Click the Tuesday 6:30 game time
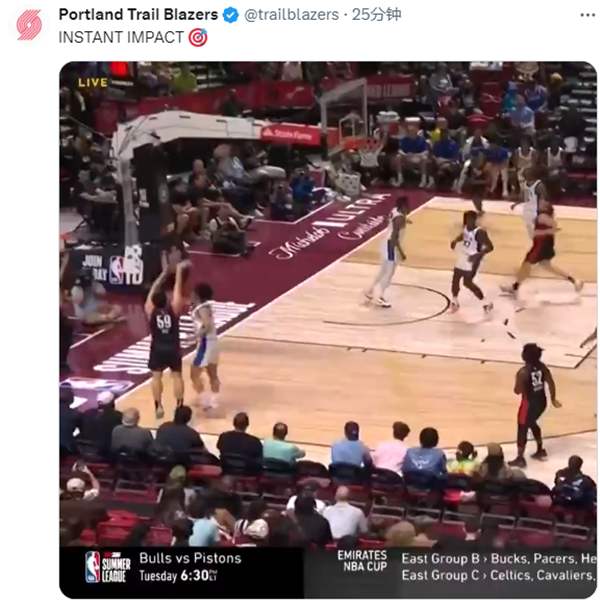Screen dimensions: 600x602 pyautogui.click(x=178, y=576)
